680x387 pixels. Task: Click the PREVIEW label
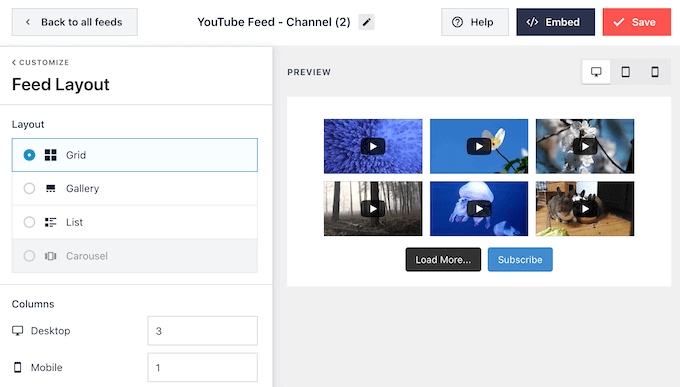pos(309,72)
